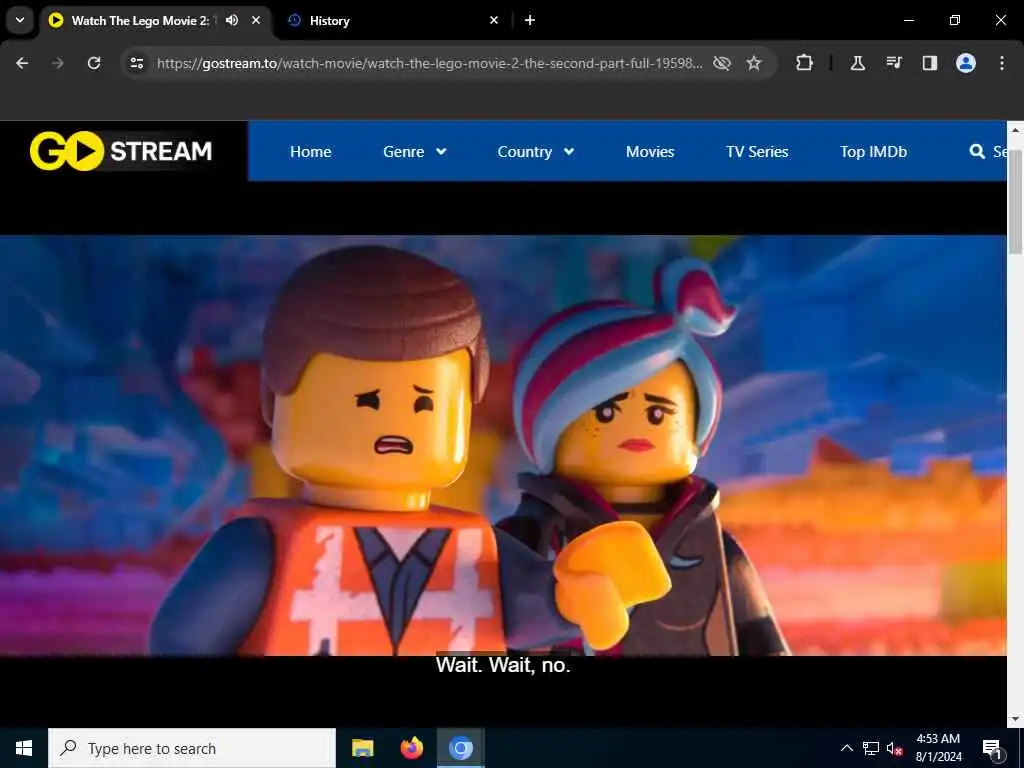Open Chrome three-dot menu
The height and width of the screenshot is (768, 1024).
(1002, 63)
